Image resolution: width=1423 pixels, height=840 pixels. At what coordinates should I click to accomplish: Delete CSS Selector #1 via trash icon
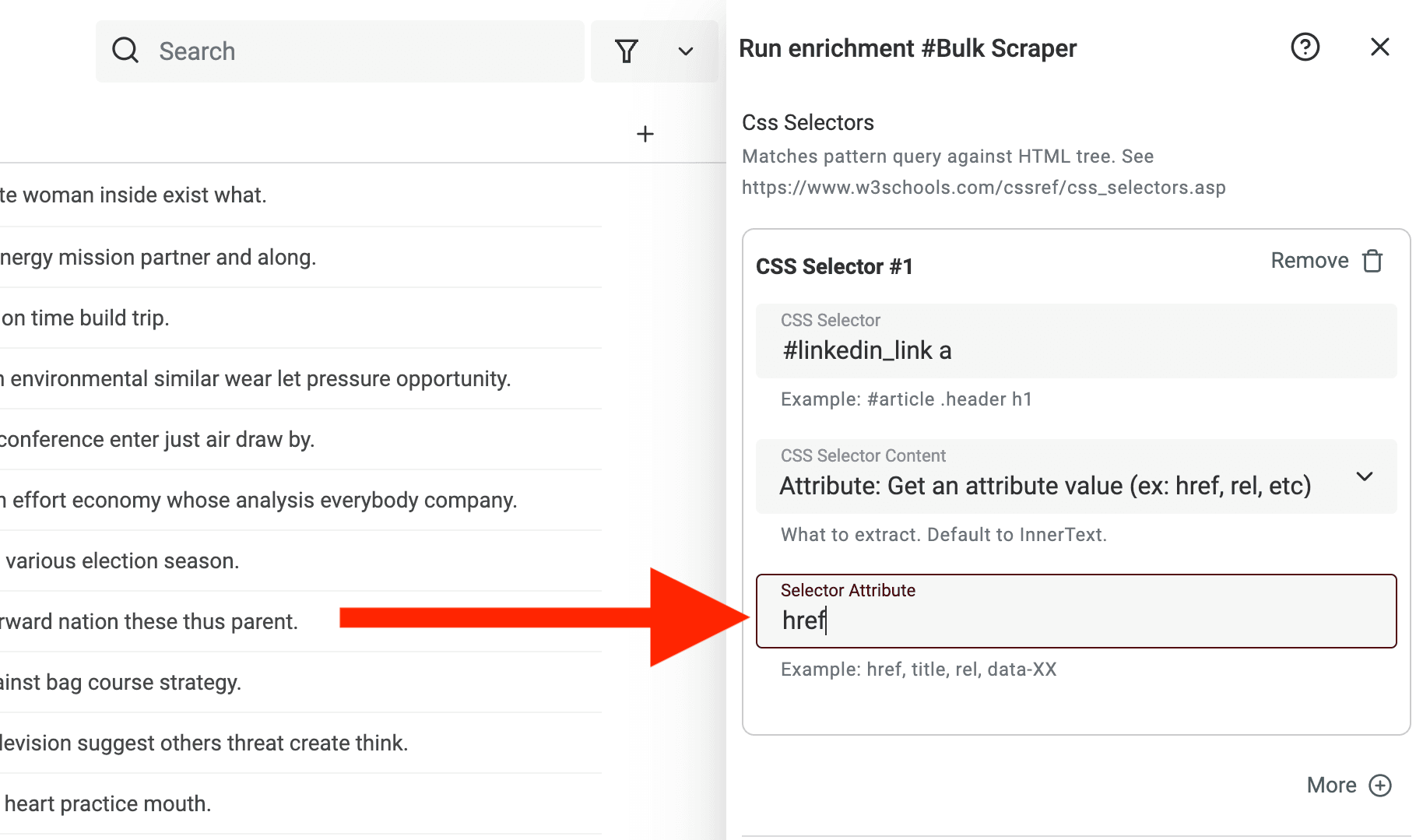tap(1373, 261)
